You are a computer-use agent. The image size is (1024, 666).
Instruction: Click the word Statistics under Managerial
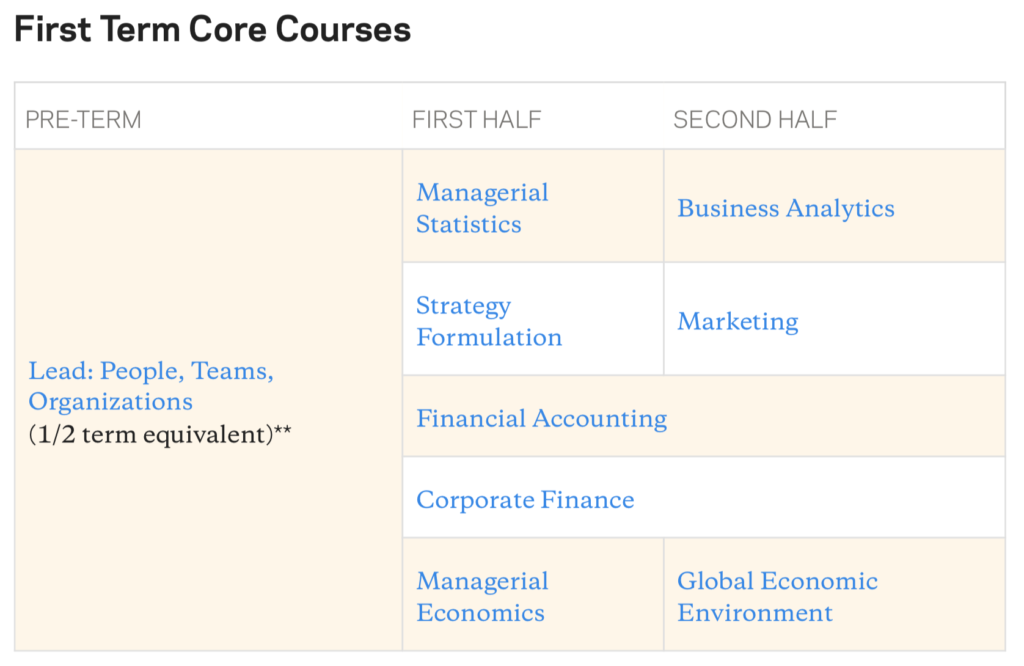[x=468, y=224]
